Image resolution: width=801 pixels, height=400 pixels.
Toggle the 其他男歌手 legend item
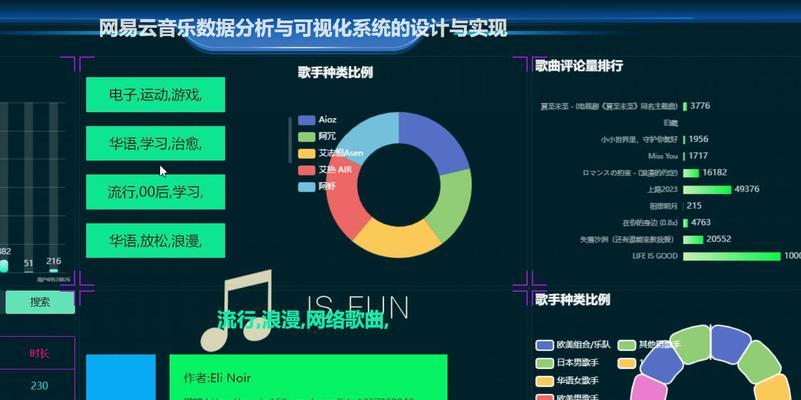(649, 345)
